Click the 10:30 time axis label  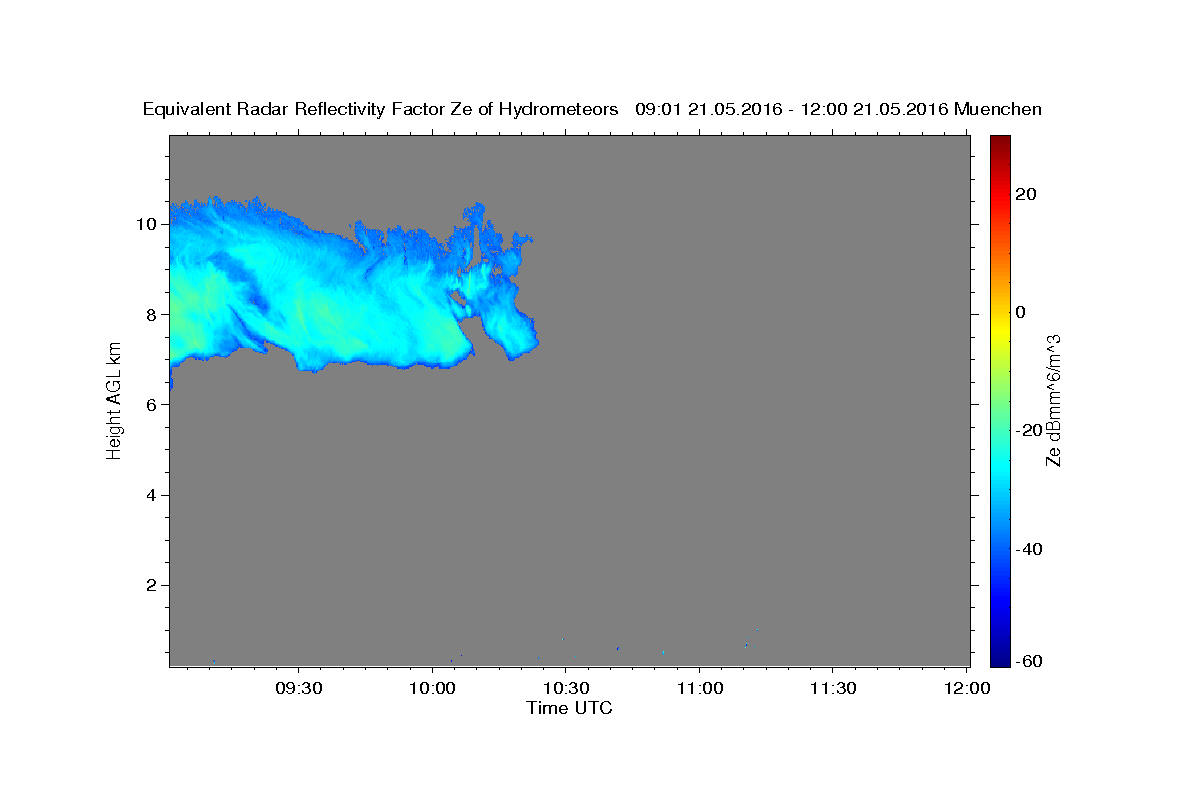pos(566,688)
